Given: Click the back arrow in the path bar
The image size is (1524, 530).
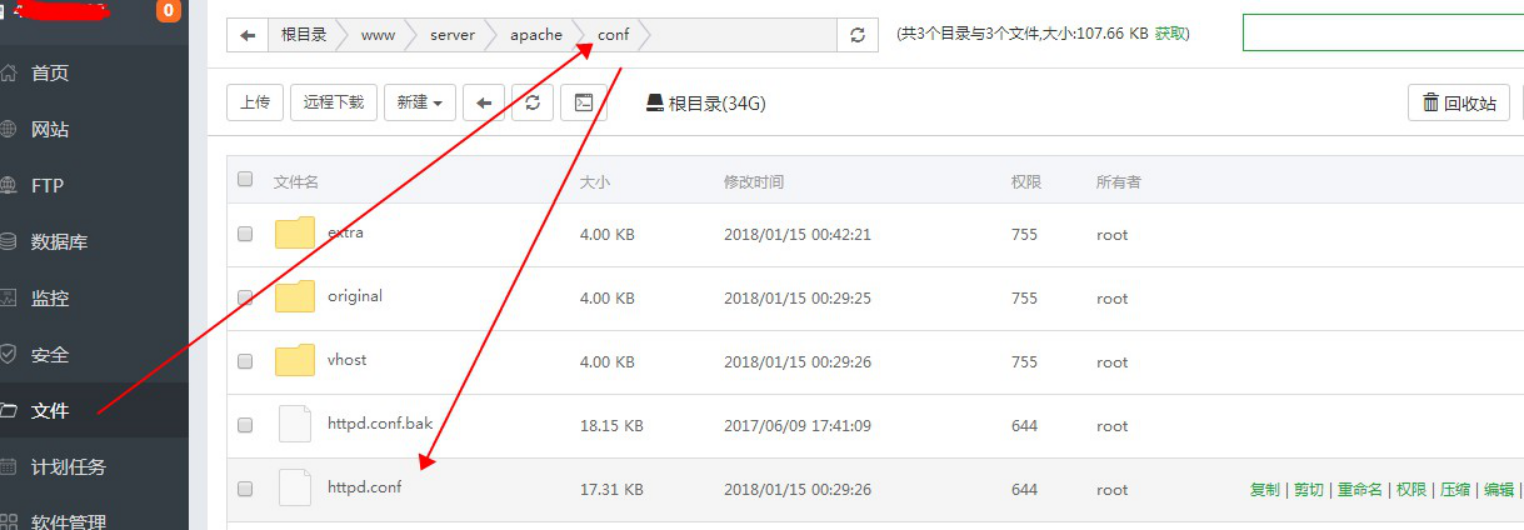Looking at the screenshot, I should (247, 35).
